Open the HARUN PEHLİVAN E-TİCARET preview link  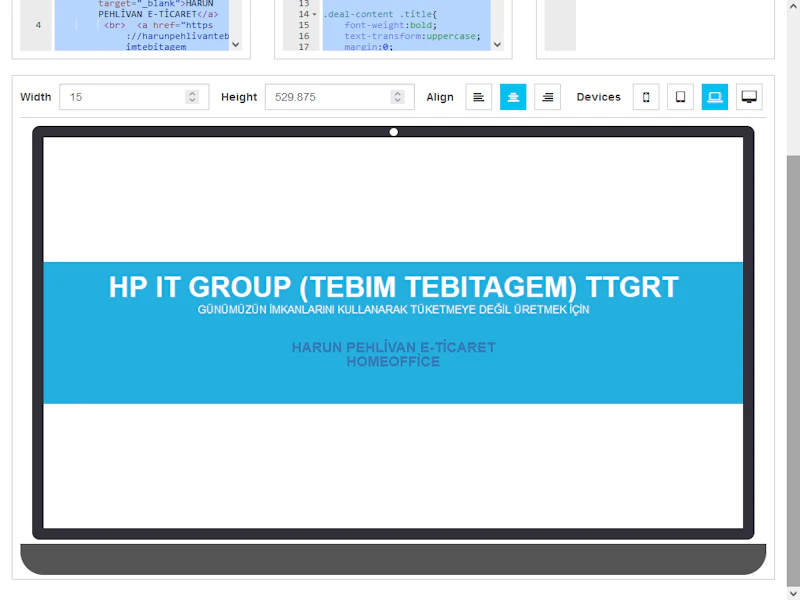pyautogui.click(x=392, y=347)
